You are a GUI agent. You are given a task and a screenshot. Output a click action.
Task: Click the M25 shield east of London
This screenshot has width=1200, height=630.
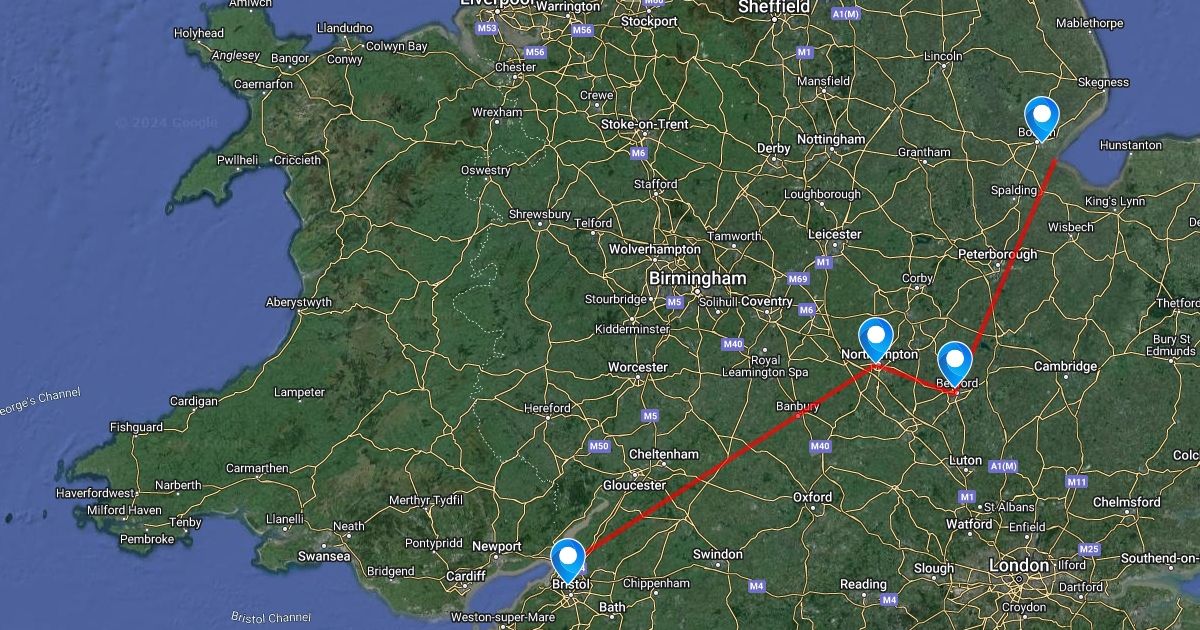point(1089,549)
